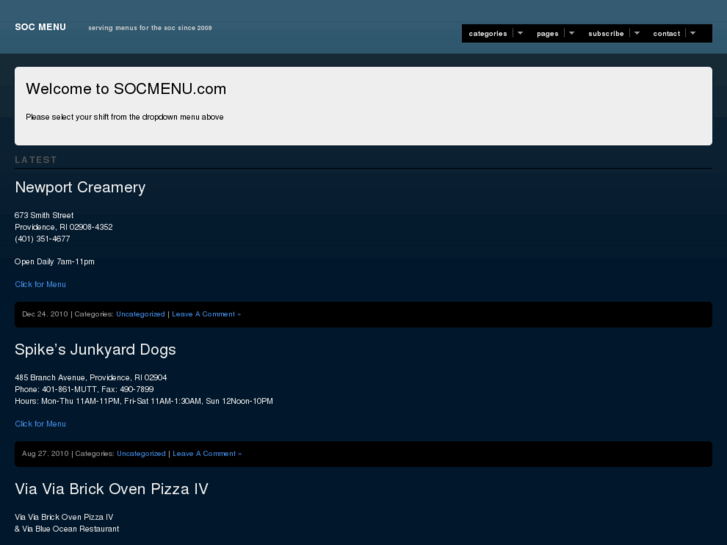Select the 'Aug 27, 2010' date text
Image resolution: width=727 pixels, height=545 pixels.
click(x=45, y=454)
